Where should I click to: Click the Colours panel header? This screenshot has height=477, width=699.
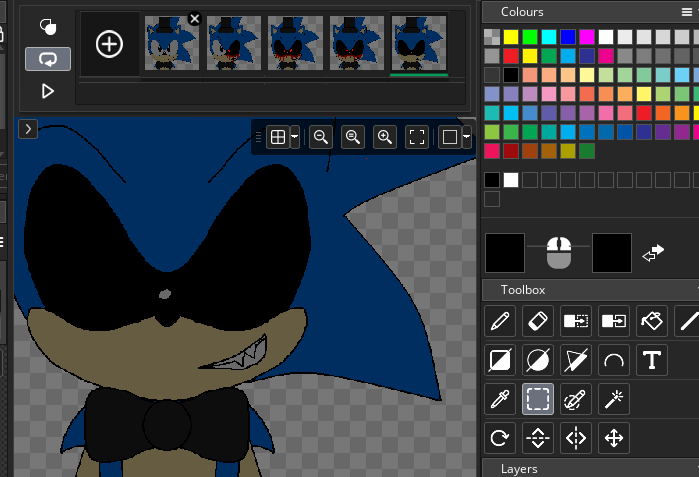590,12
